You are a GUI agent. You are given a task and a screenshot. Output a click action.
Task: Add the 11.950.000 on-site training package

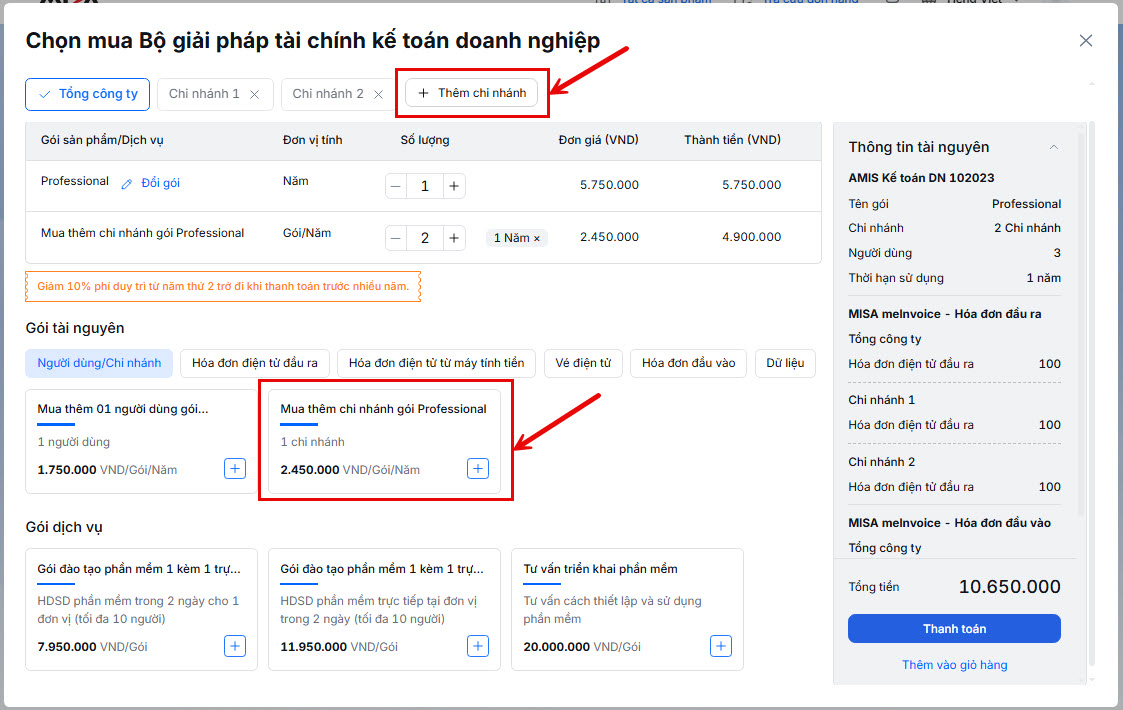pyautogui.click(x=478, y=646)
